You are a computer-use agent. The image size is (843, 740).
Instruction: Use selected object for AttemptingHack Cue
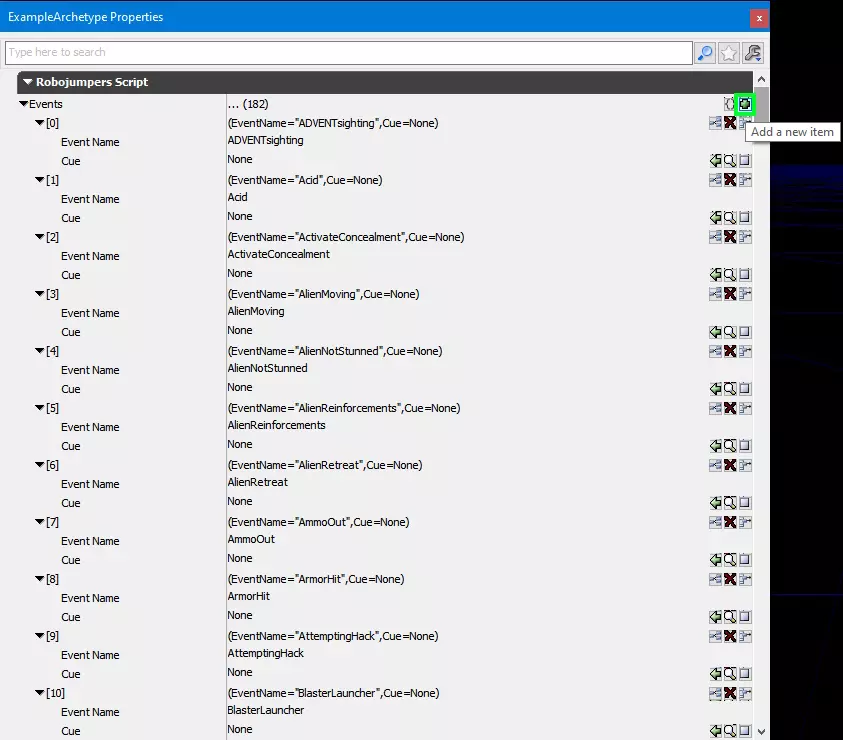pos(715,673)
